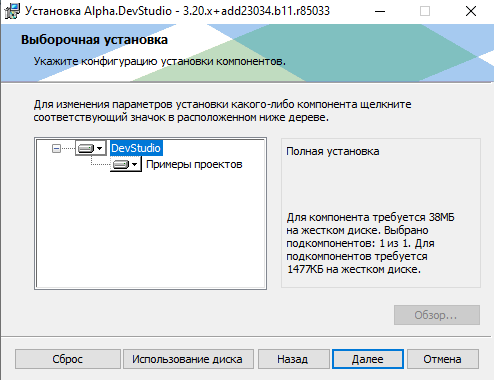Screen dimensions: 494x380
Task: Click the Сброс button
Action: point(68,359)
